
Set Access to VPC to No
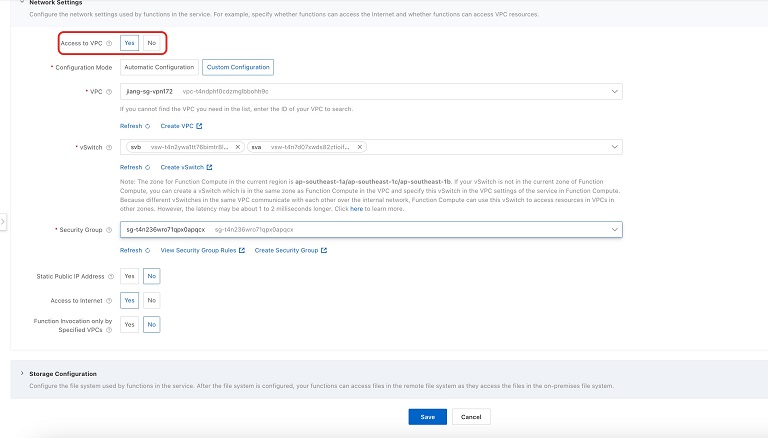coord(152,43)
